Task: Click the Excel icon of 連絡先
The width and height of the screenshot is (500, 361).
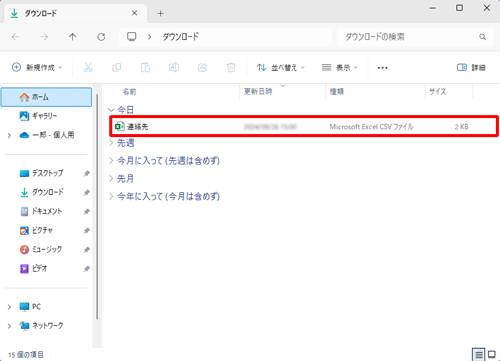Action: (119, 127)
